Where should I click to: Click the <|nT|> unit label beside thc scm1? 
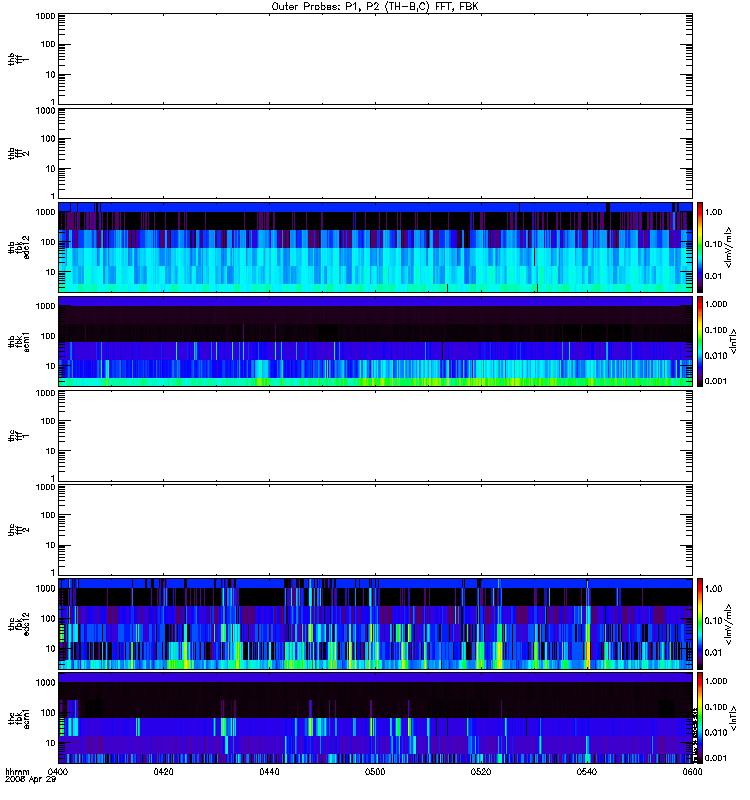(733, 718)
